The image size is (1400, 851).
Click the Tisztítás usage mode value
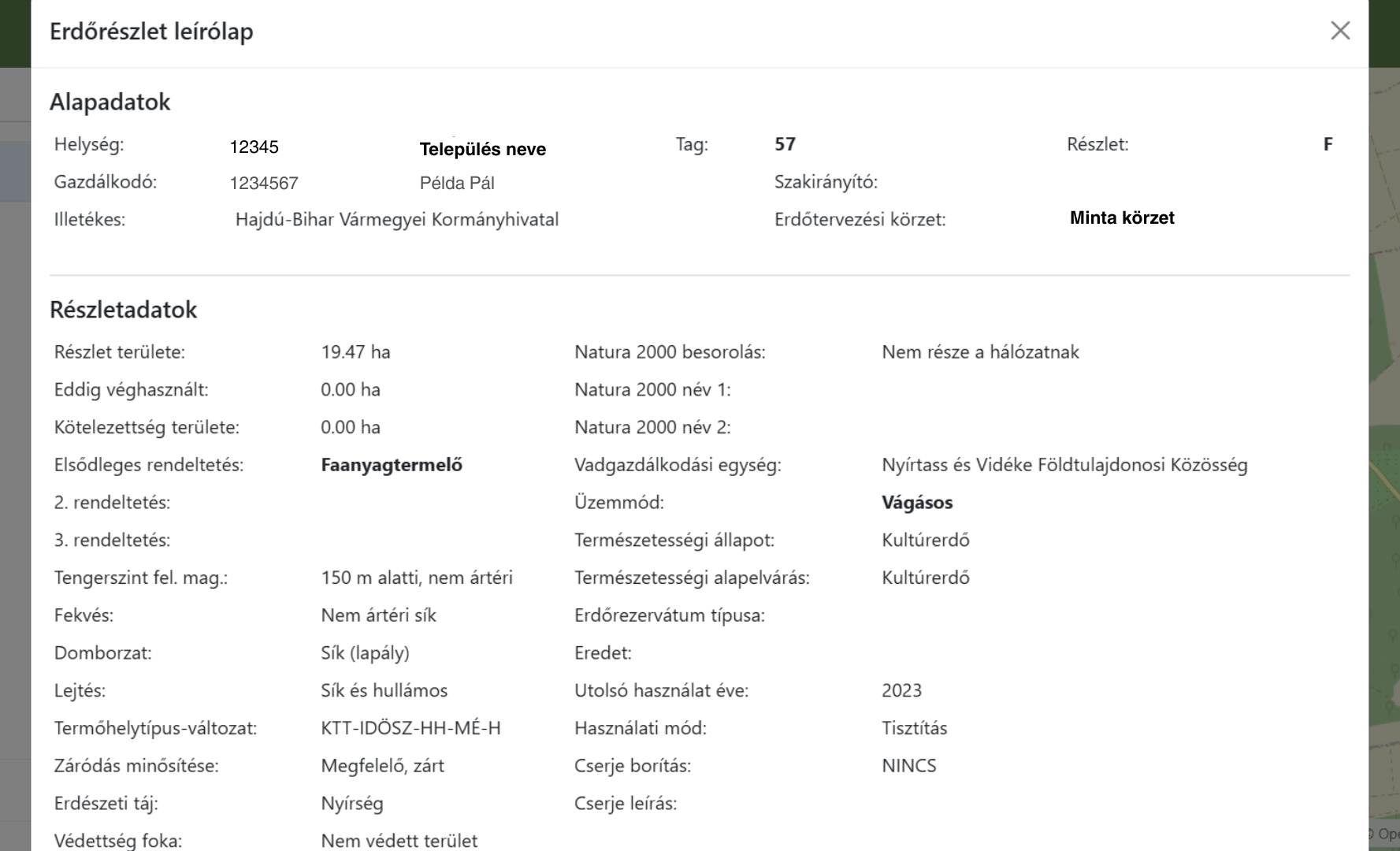[914, 728]
